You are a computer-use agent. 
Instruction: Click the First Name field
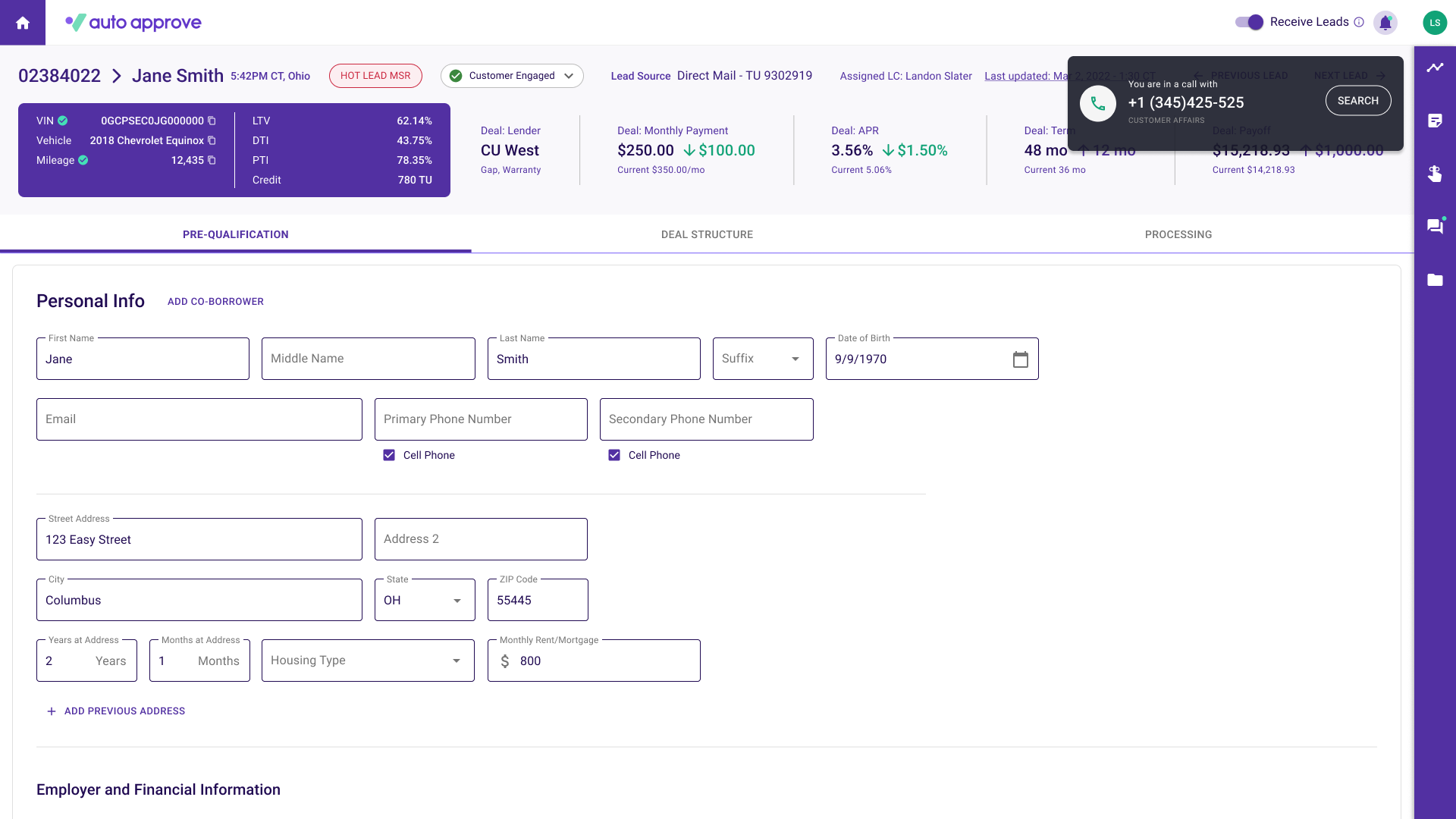click(x=143, y=359)
